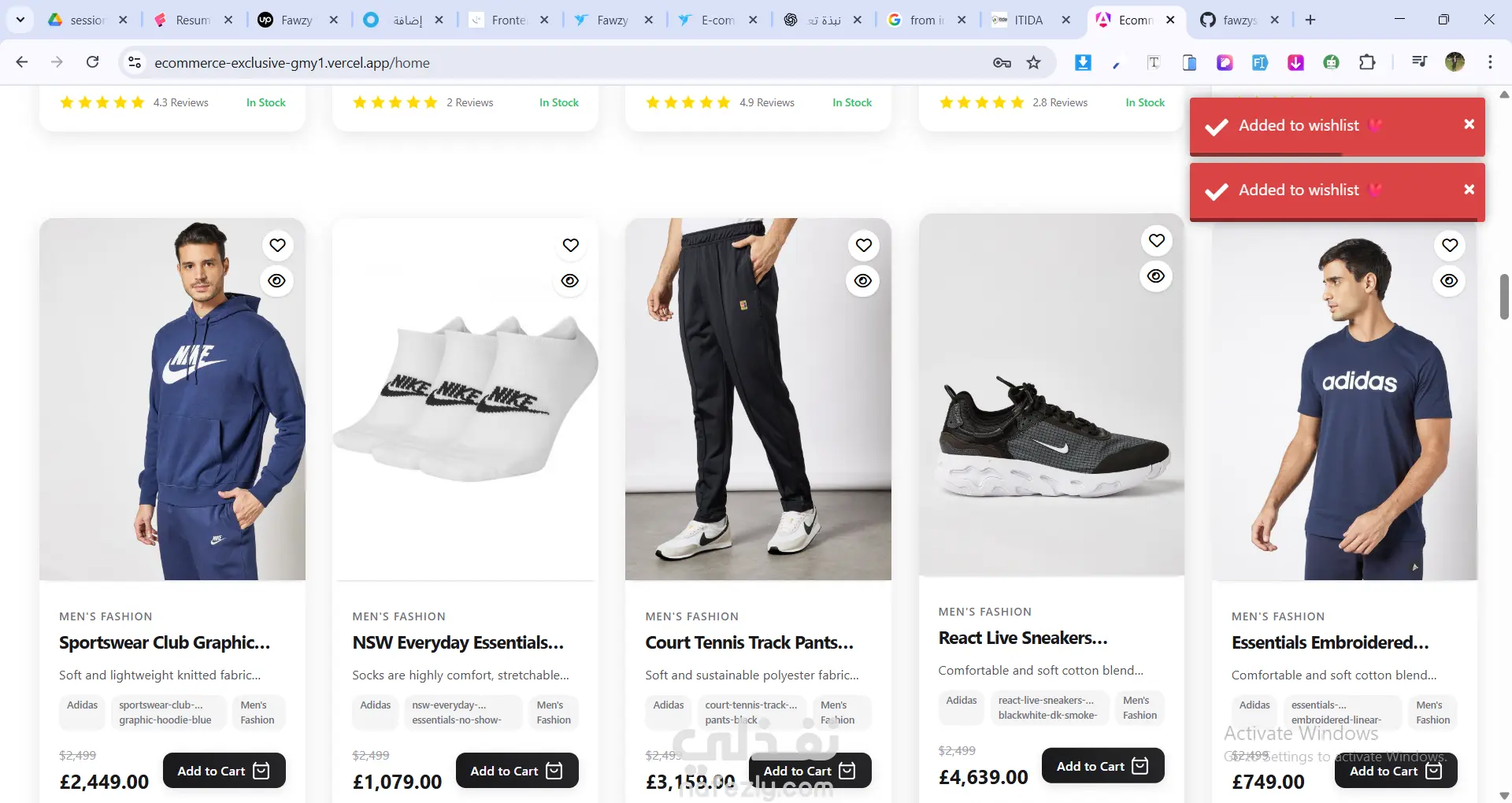Open quick view eye on Sportswear Club hoodie
This screenshot has width=1512, height=803.
tap(277, 281)
